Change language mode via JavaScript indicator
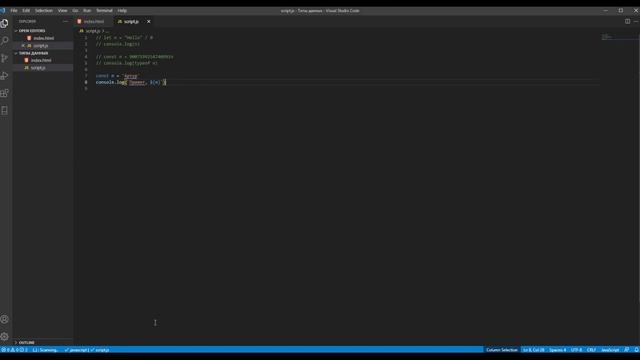This screenshot has height=360, width=640. pyautogui.click(x=610, y=350)
